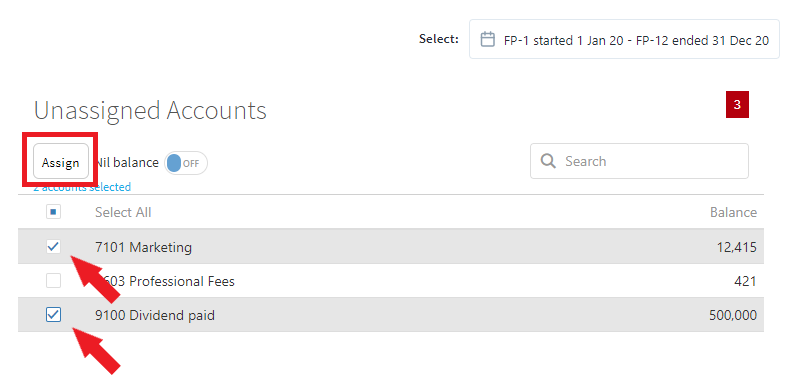Click the calendar icon in period selector
Screen dimensions: 795x391
487,39
